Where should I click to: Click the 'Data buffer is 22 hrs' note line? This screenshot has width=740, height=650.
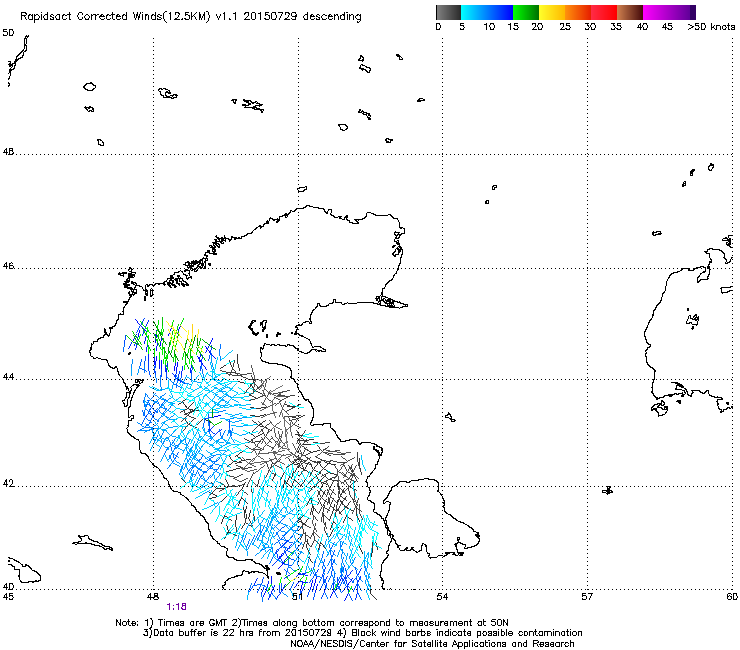click(x=362, y=633)
